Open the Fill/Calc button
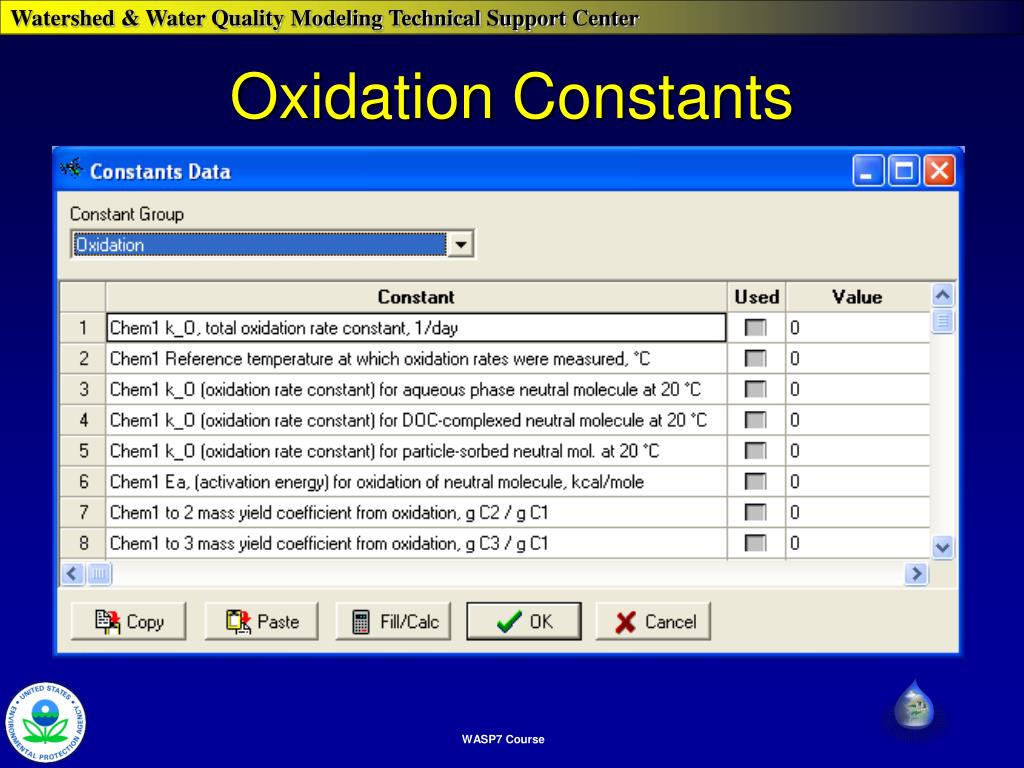The height and width of the screenshot is (768, 1024). coord(393,621)
